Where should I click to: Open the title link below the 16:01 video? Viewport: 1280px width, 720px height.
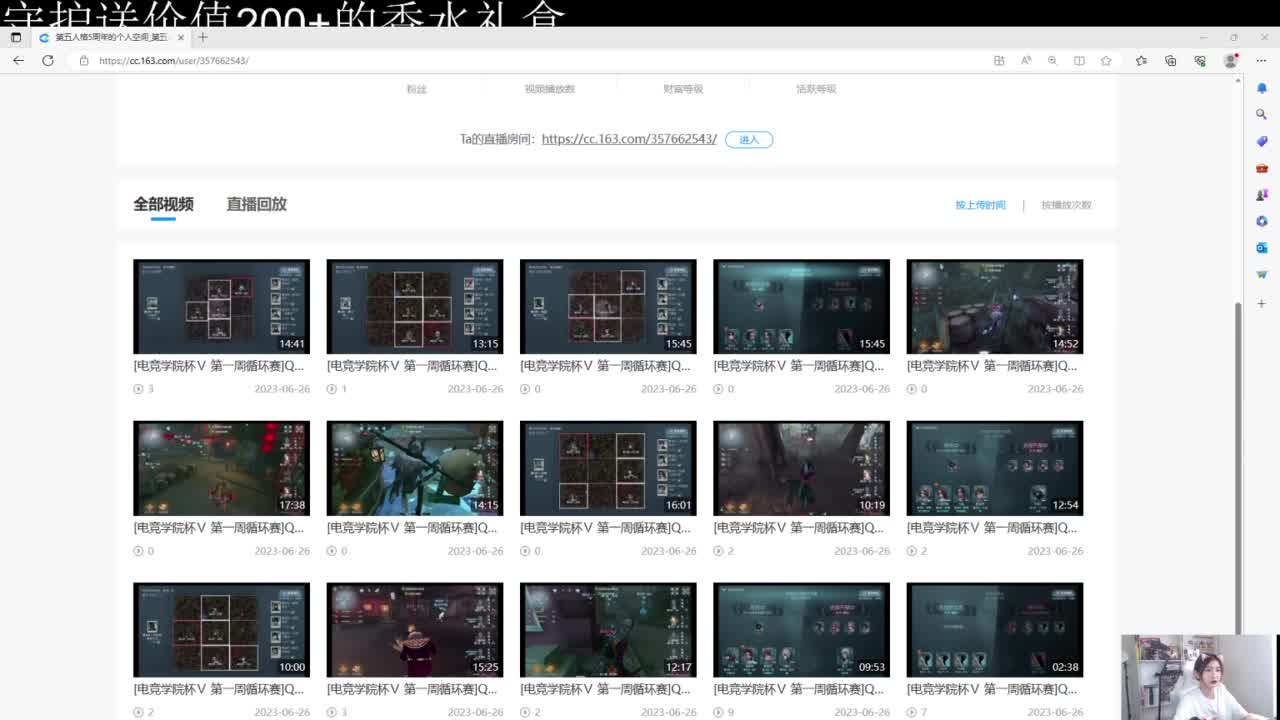[x=605, y=528]
